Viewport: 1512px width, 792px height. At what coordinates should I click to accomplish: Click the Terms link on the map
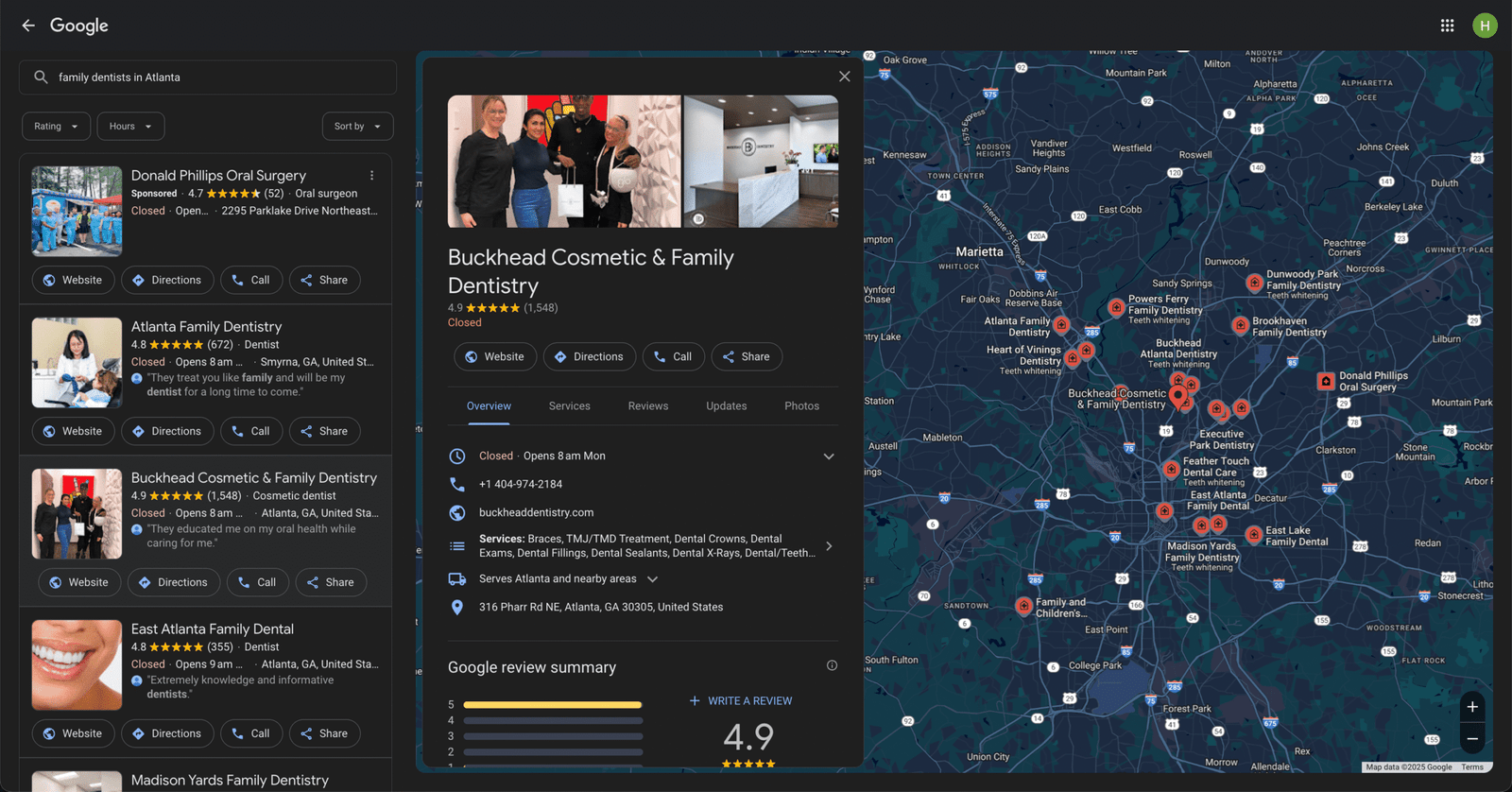tap(1472, 767)
